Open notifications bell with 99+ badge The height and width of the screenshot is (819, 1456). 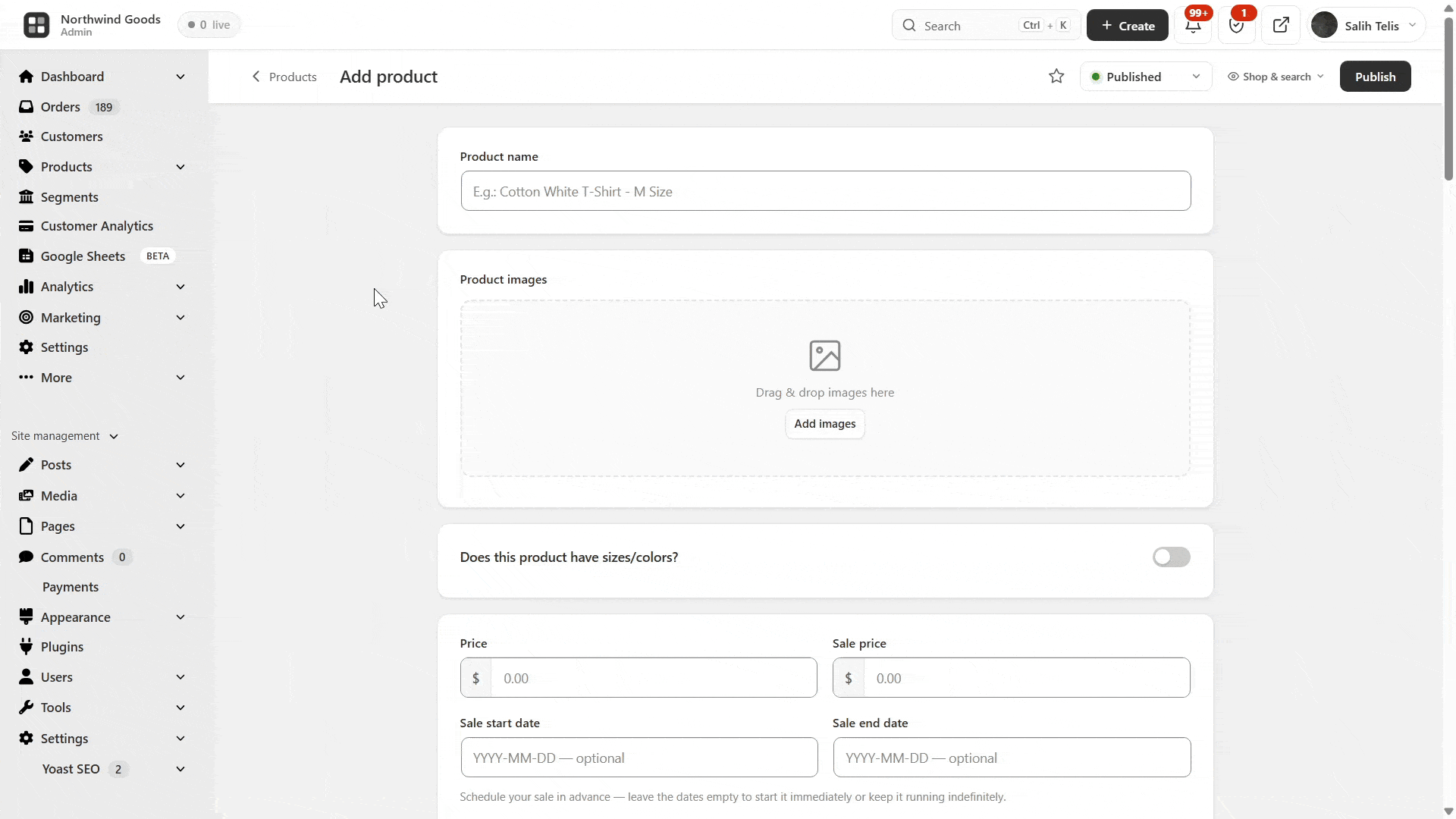[x=1193, y=25]
